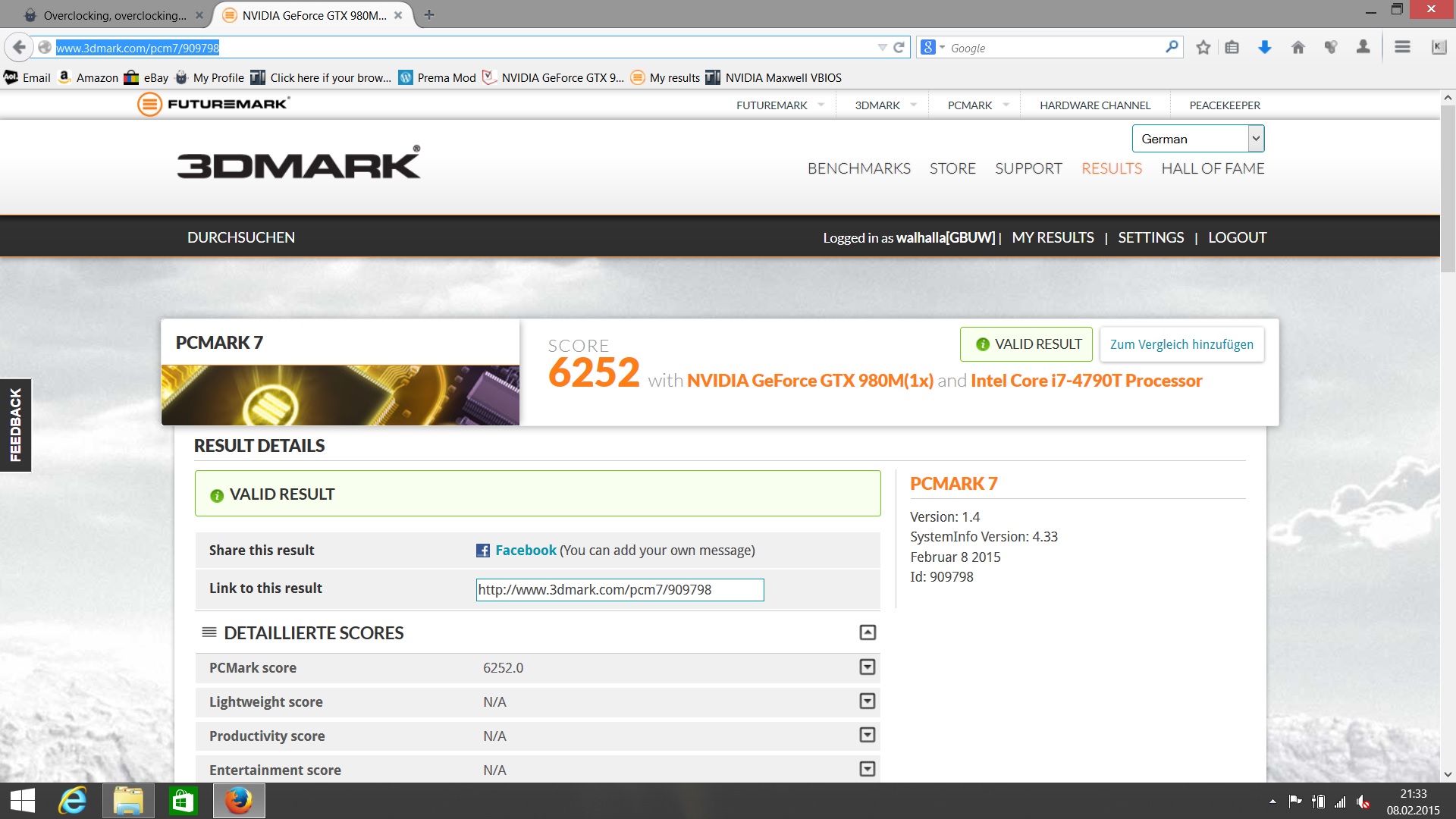Open MY RESULTS link

pos(1053,237)
